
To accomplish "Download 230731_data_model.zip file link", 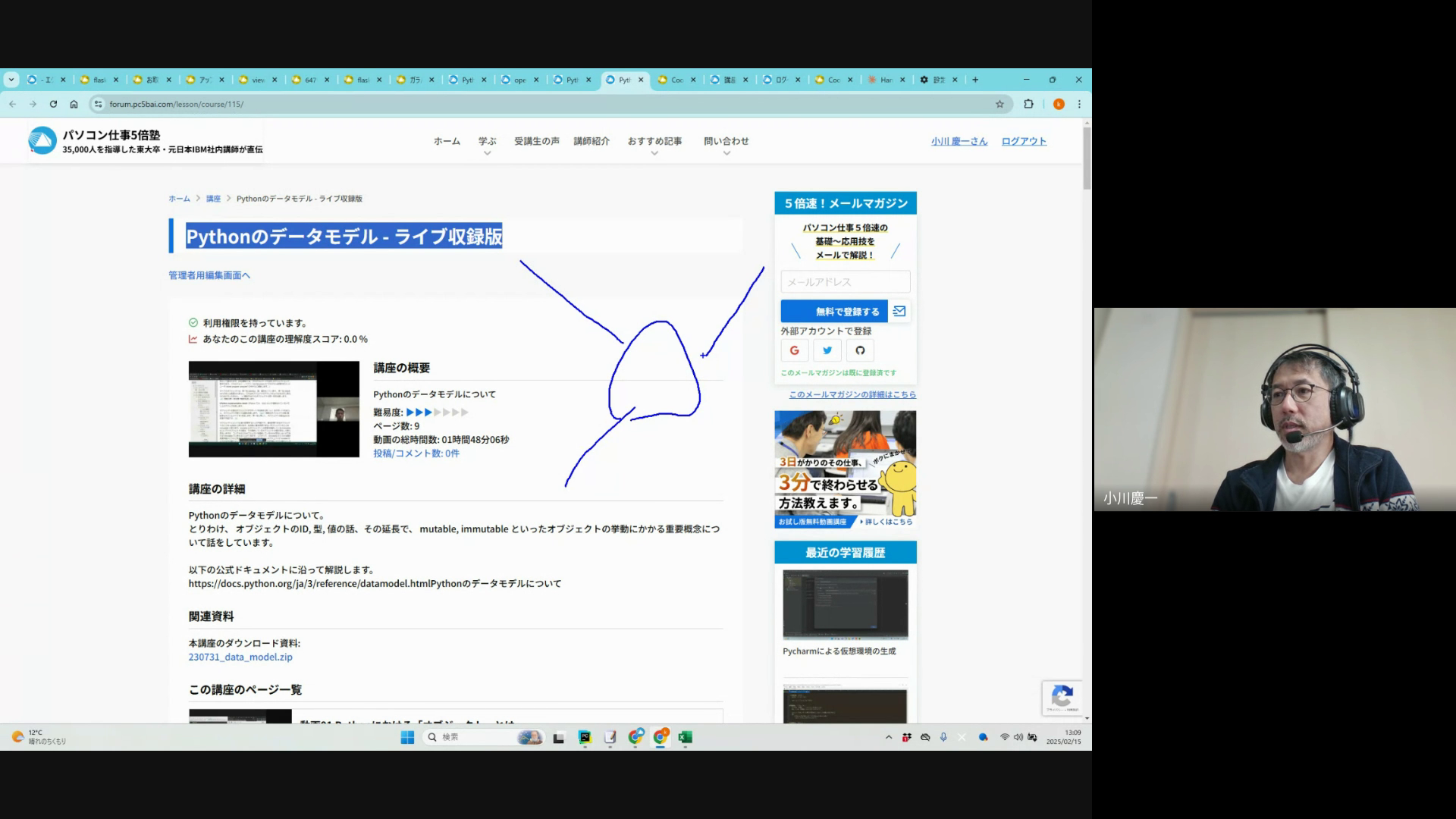I will (x=240, y=657).
